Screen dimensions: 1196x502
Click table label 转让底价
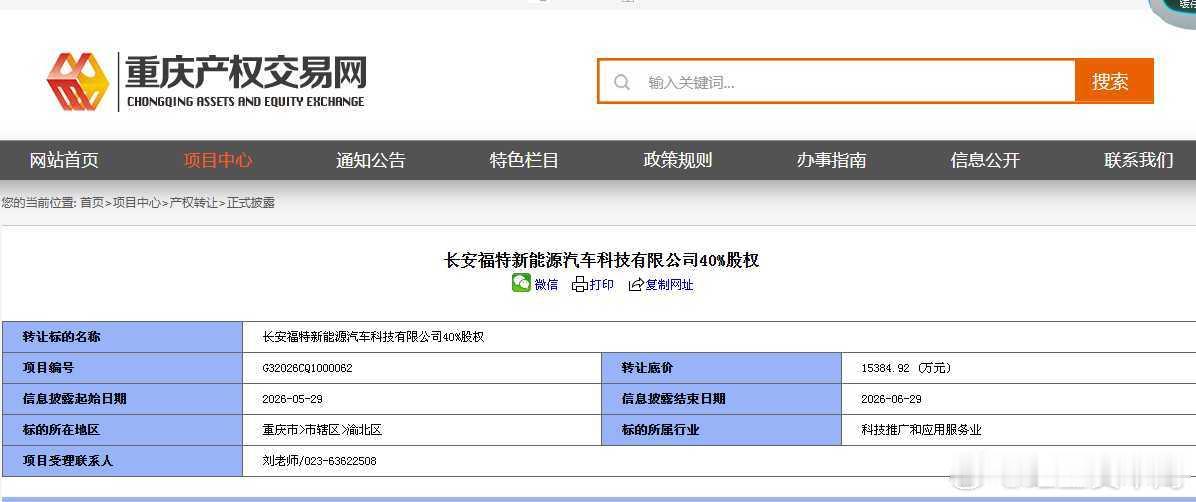648,368
